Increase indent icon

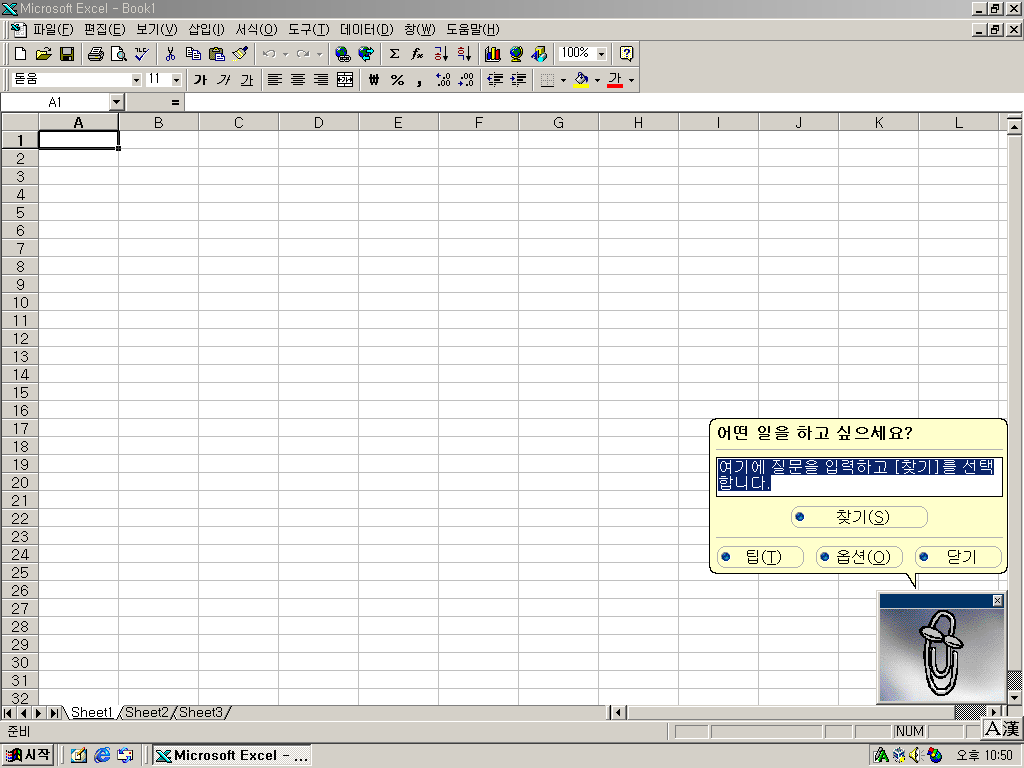coord(518,80)
